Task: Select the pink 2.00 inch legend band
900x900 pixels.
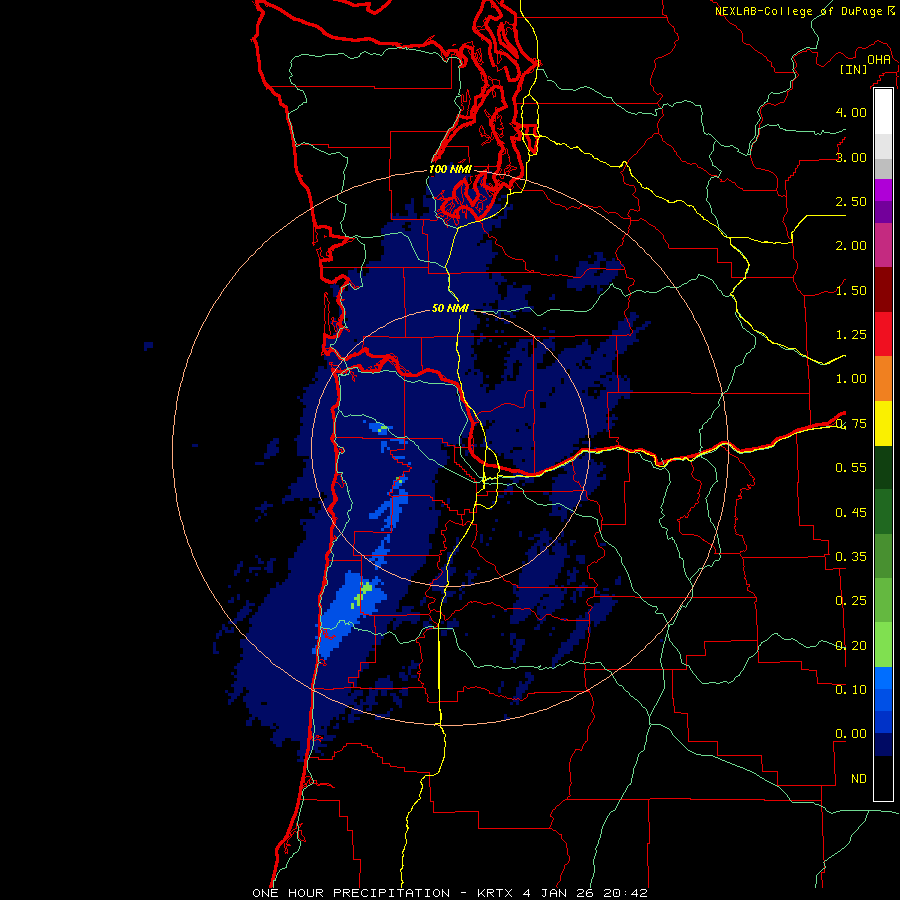Action: coord(883,245)
